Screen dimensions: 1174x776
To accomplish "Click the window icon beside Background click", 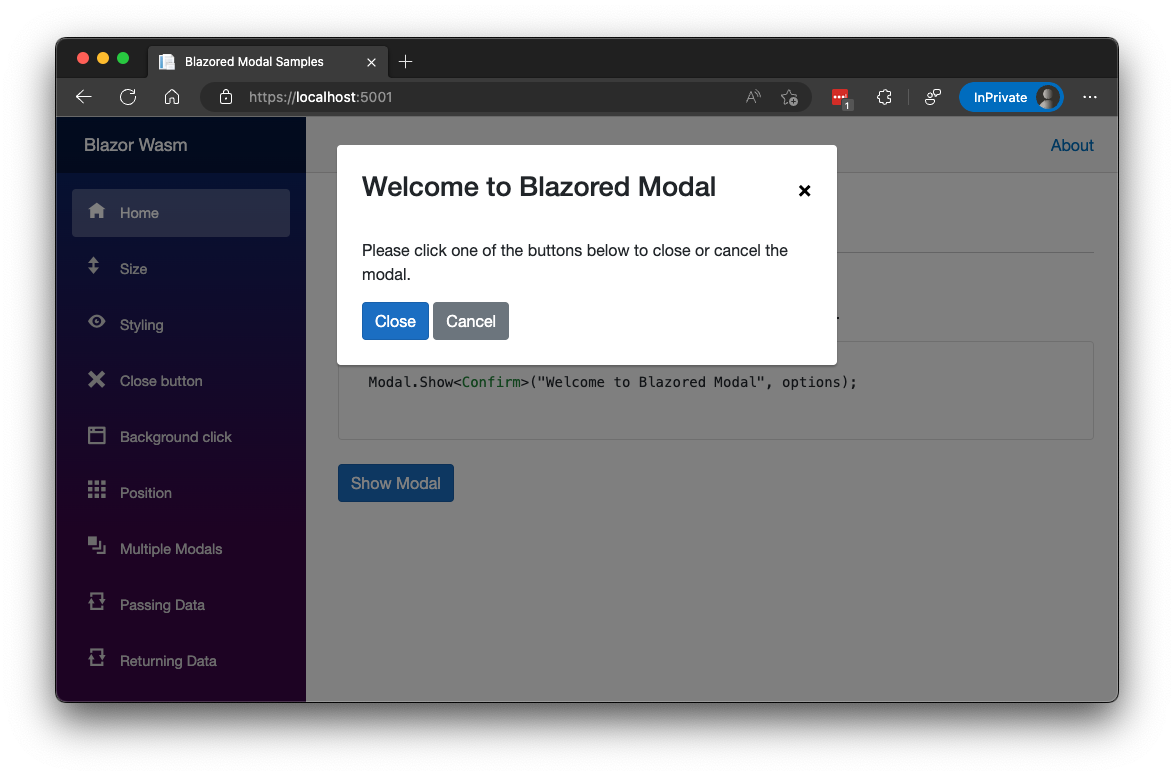I will tap(97, 435).
